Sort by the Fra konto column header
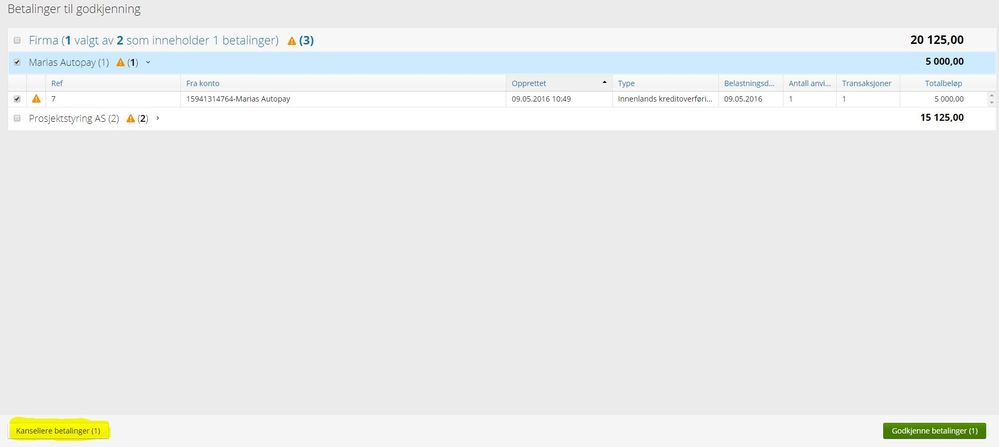Viewport: 999px width, 447px height. pos(343,83)
